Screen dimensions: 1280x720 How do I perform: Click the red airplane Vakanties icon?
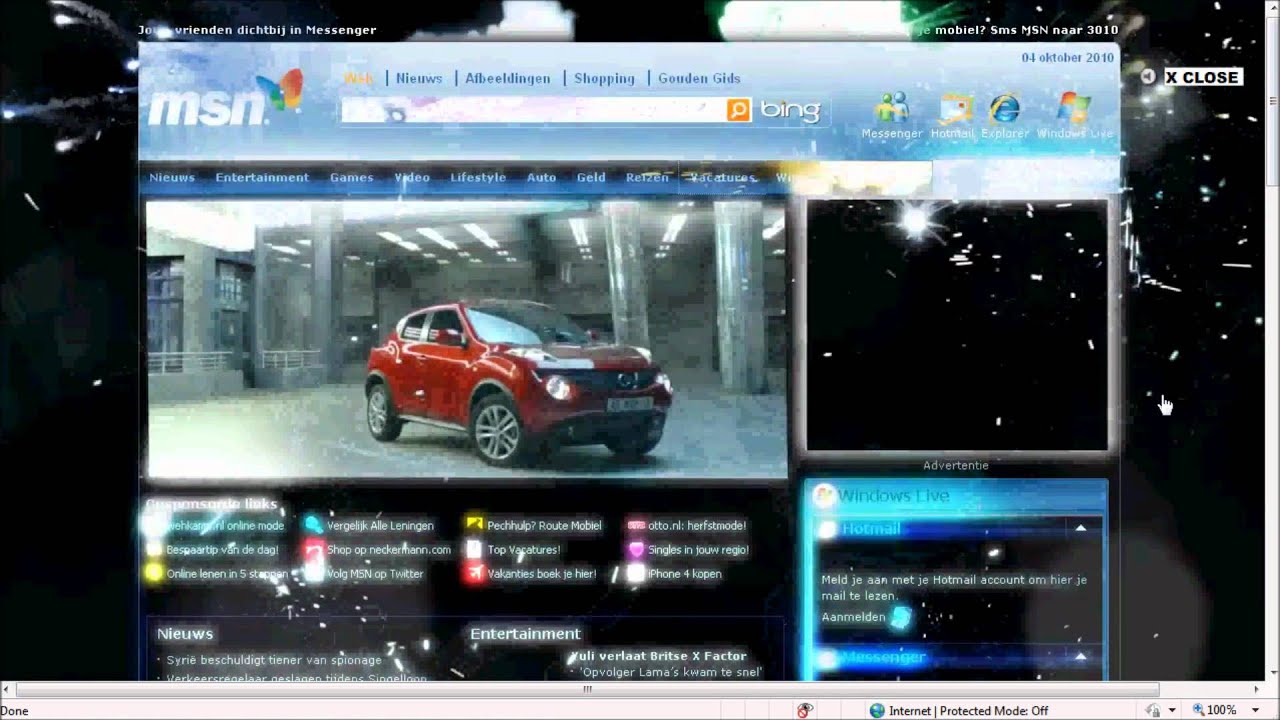coord(474,573)
